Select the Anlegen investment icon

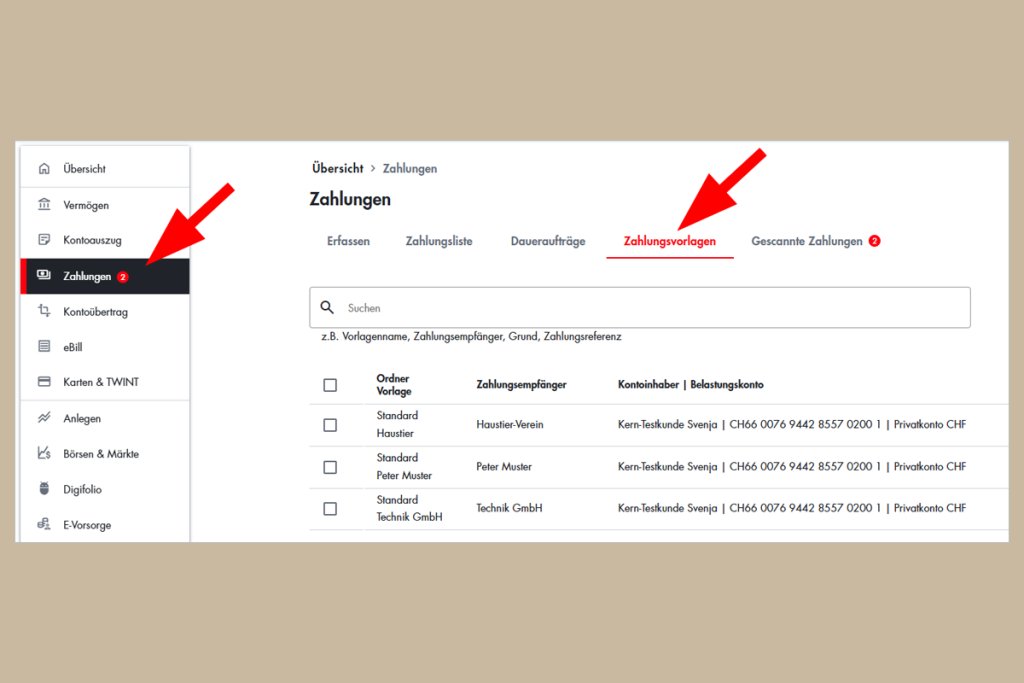pos(44,418)
